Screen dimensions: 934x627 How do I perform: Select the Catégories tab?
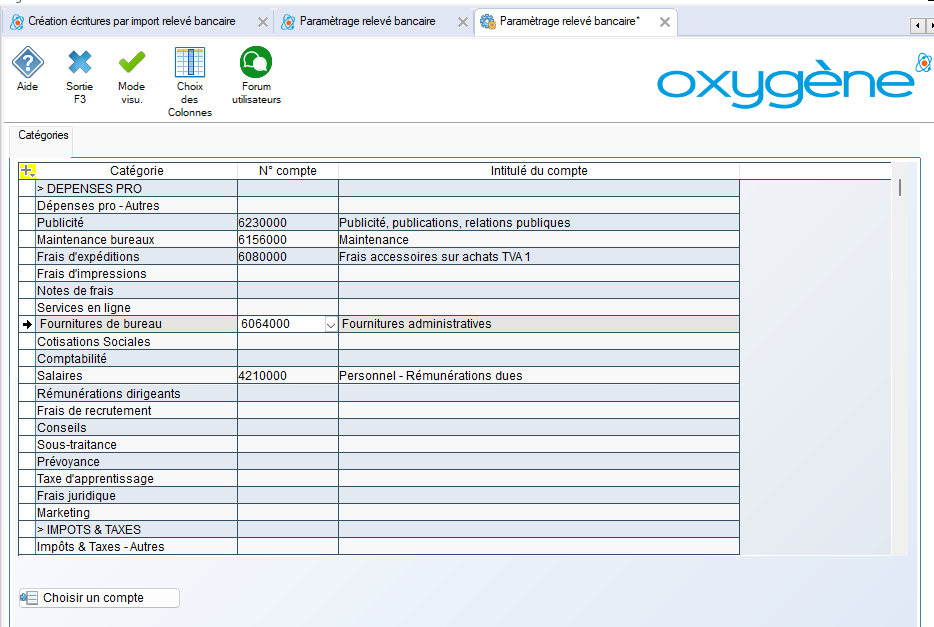pos(43,136)
